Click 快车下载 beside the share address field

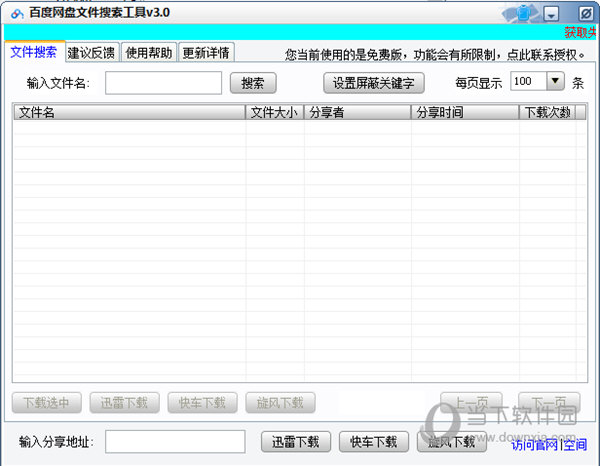[x=374, y=442]
